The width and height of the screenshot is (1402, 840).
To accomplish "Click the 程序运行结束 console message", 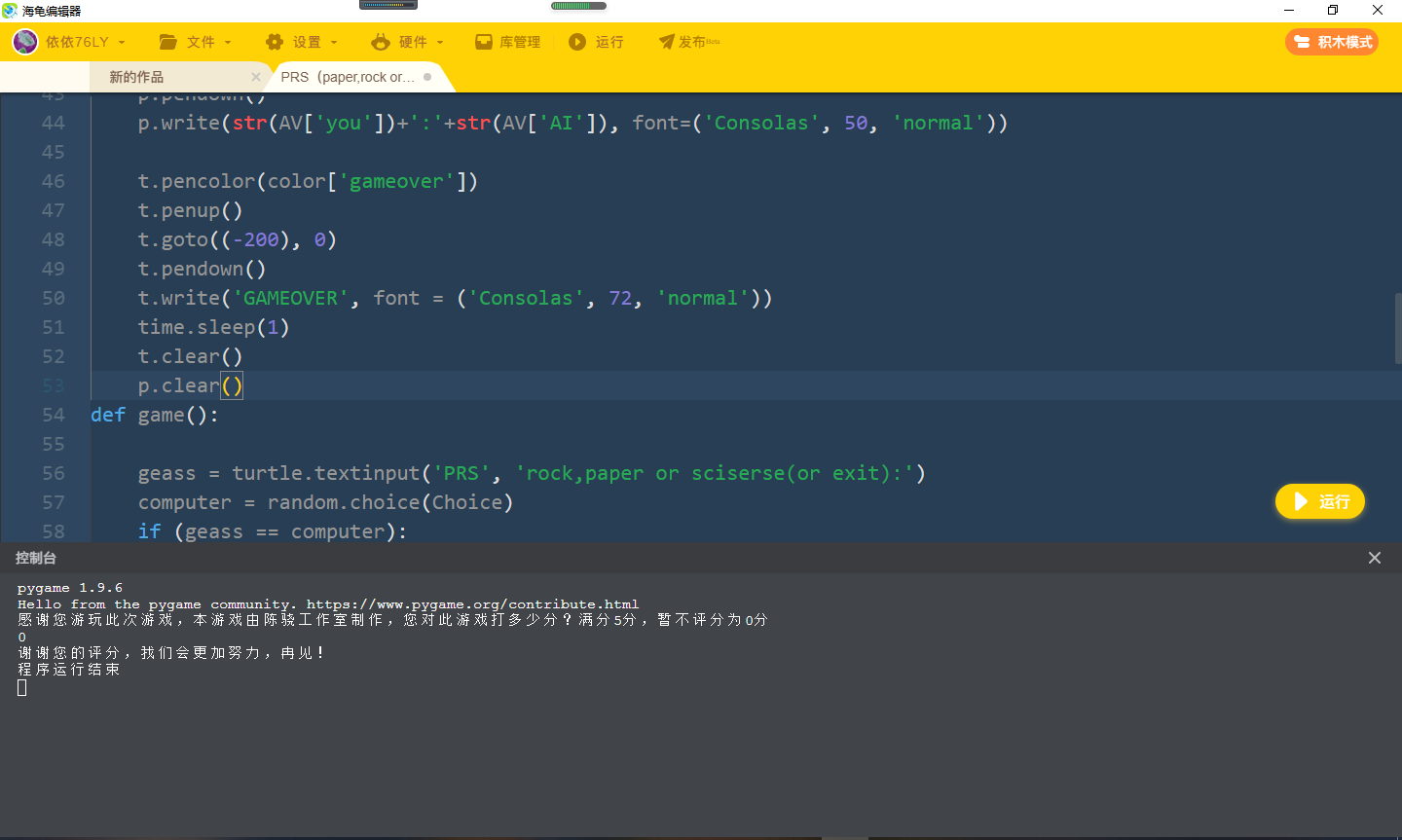I will tap(69, 670).
